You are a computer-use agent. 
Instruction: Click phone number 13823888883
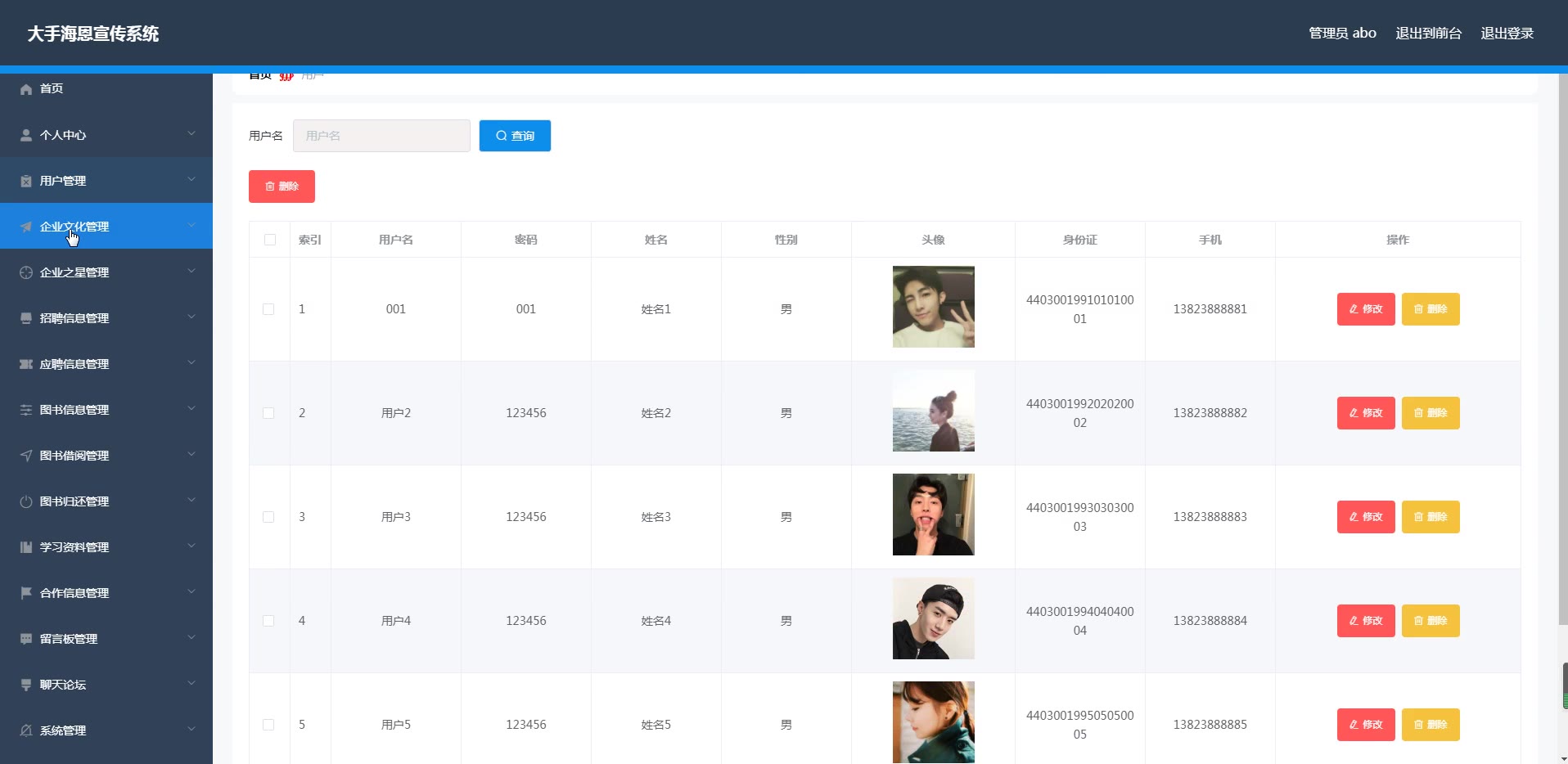tap(1210, 517)
